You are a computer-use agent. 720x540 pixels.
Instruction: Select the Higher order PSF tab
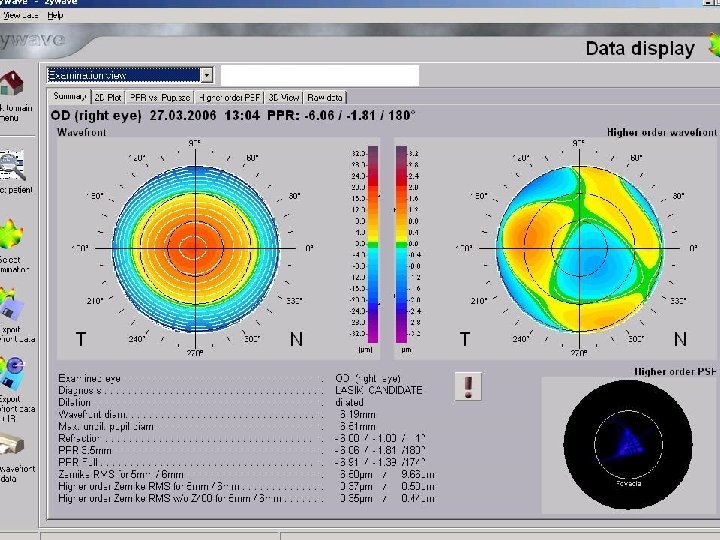[x=229, y=97]
